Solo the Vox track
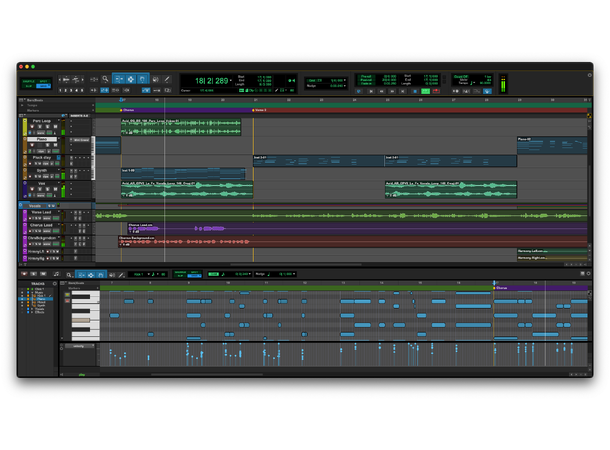This screenshot has height=450, width=610. [x=47, y=189]
